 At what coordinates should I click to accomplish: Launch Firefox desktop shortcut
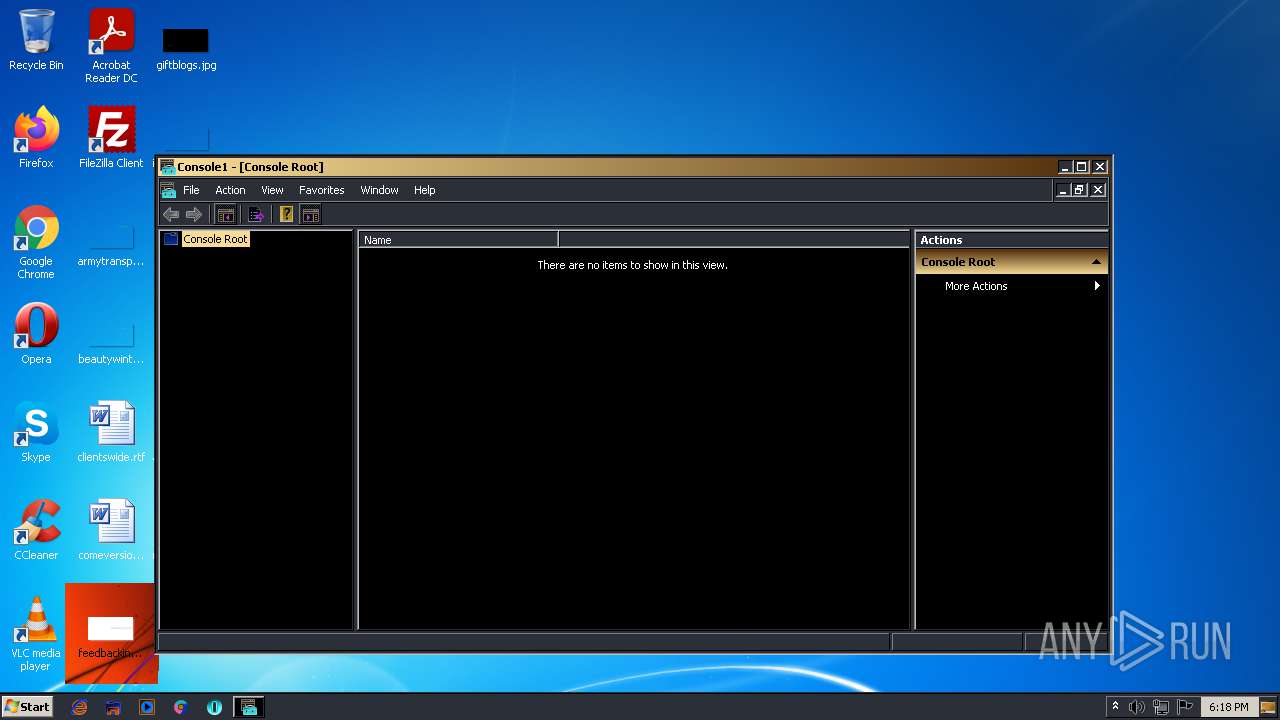pos(36,138)
